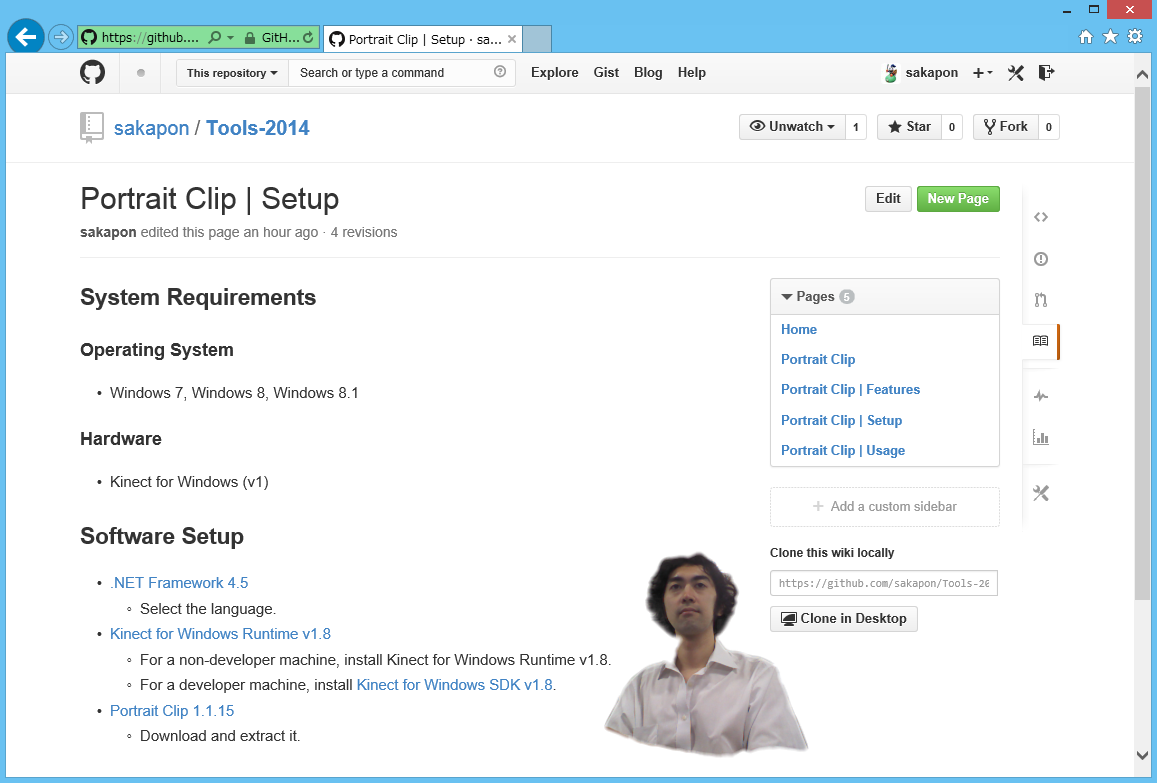Open the sakapon owner link in breadcrumb

click(151, 128)
